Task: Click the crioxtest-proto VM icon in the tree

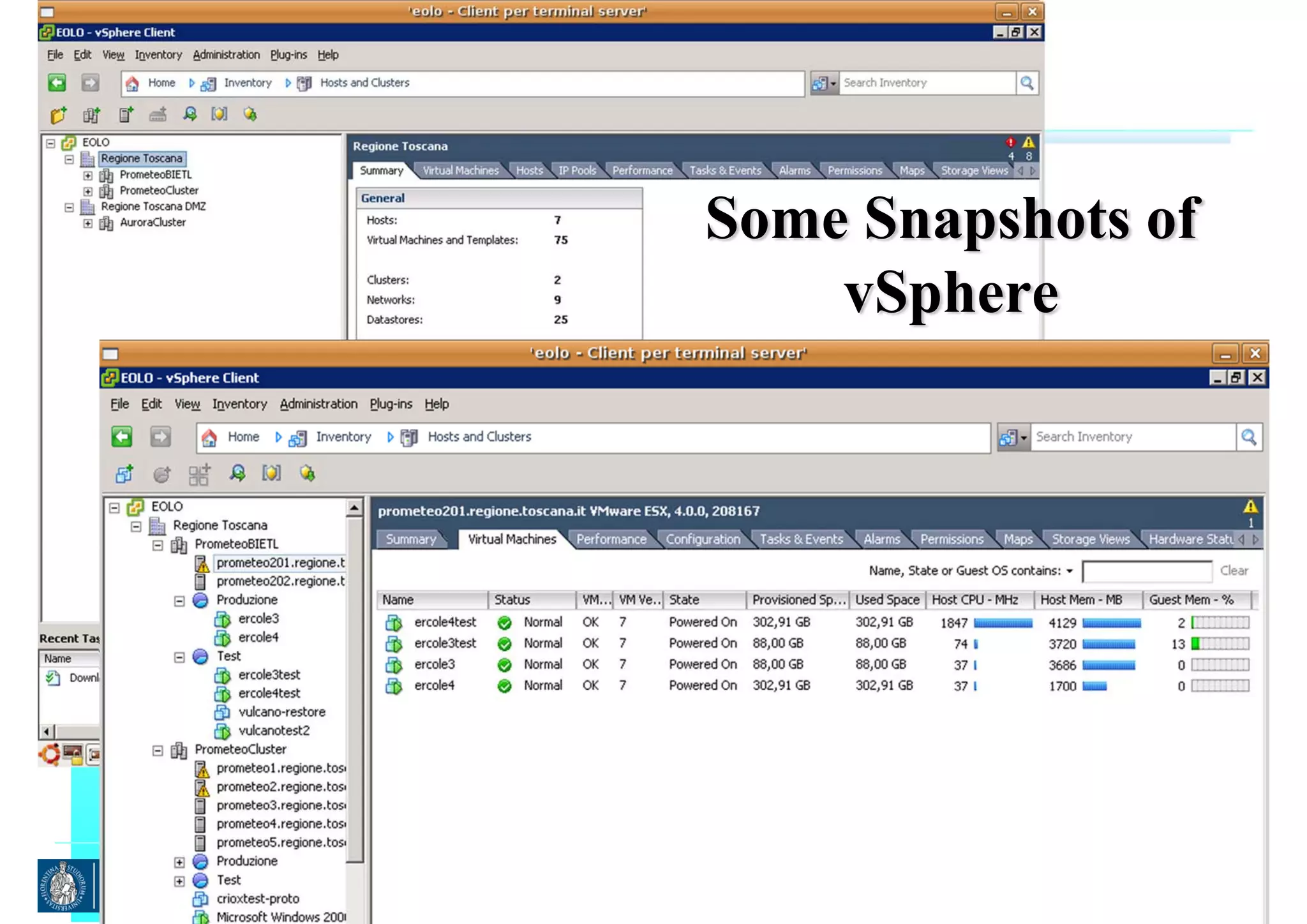Action: tap(200, 899)
